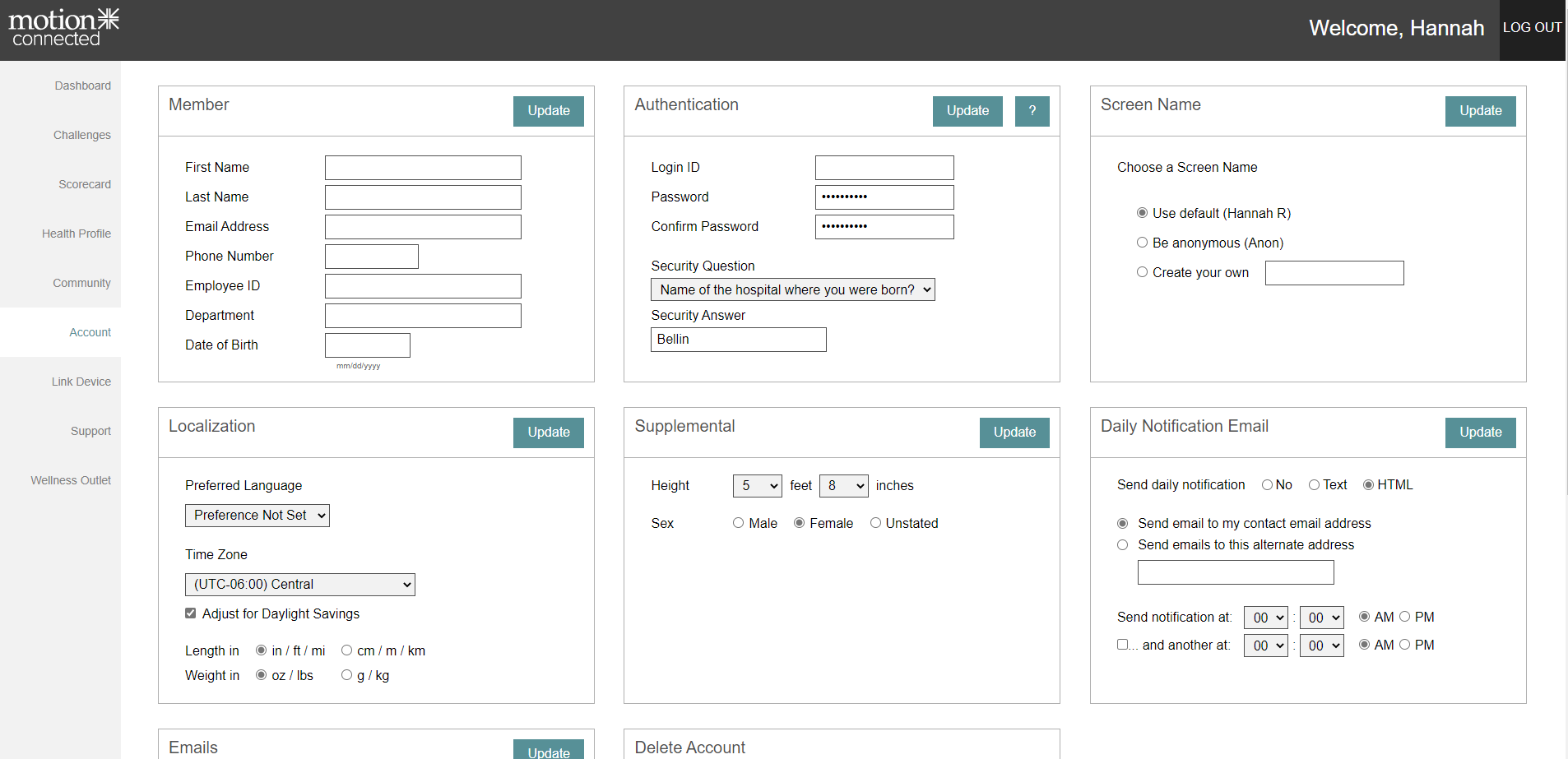
Task: Click the Password field
Action: [884, 197]
